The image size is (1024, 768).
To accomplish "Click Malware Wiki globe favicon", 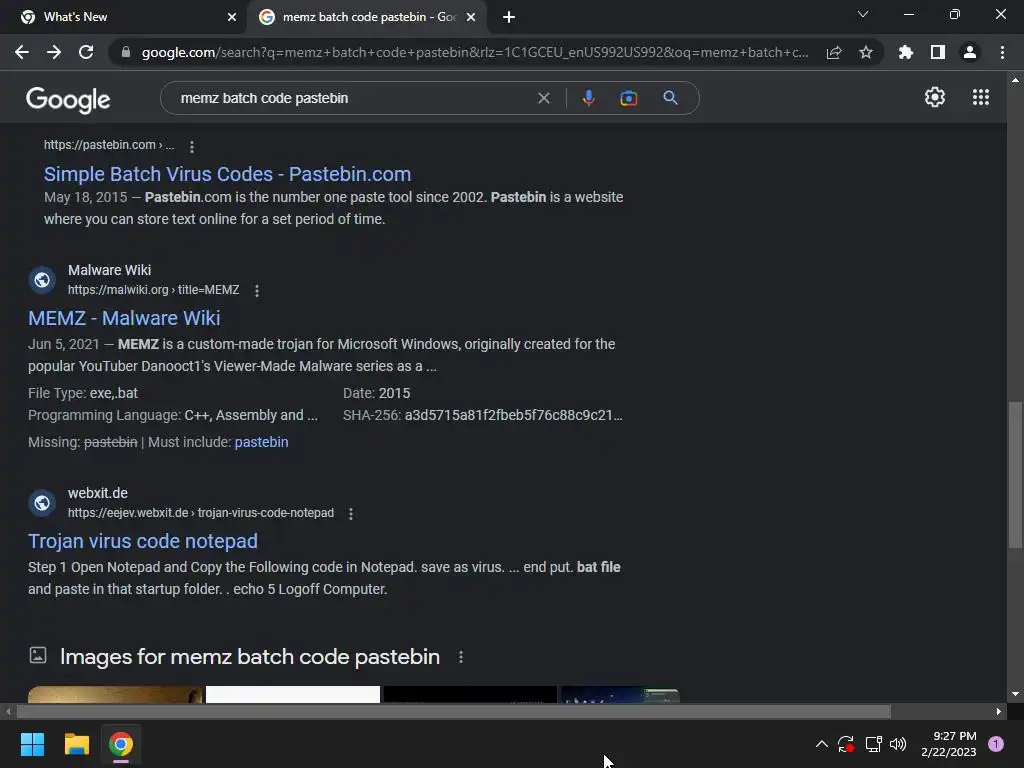I will point(42,280).
